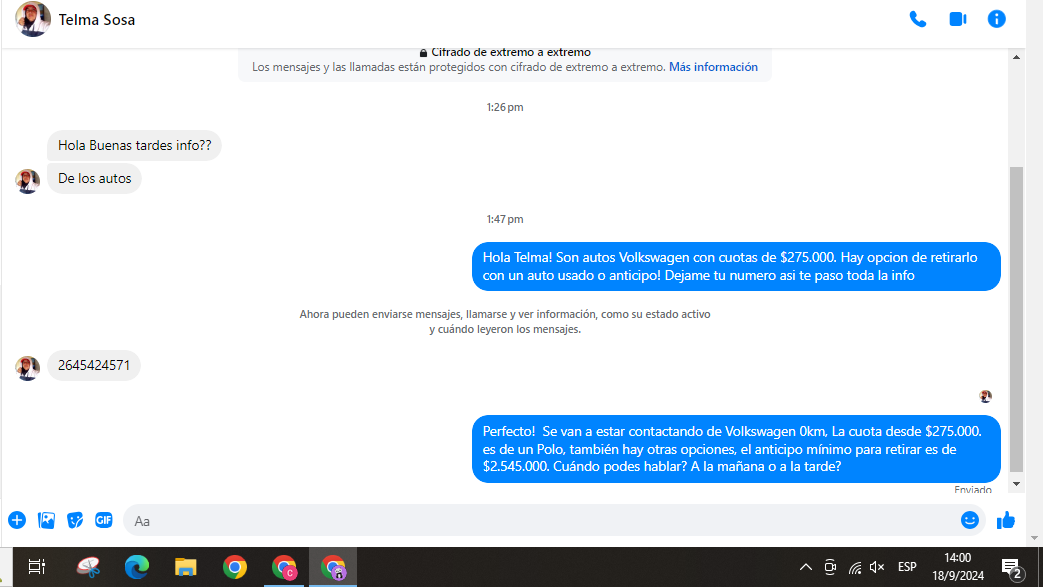Open File Explorer from the taskbar
This screenshot has height=587, width=1043.
point(186,567)
